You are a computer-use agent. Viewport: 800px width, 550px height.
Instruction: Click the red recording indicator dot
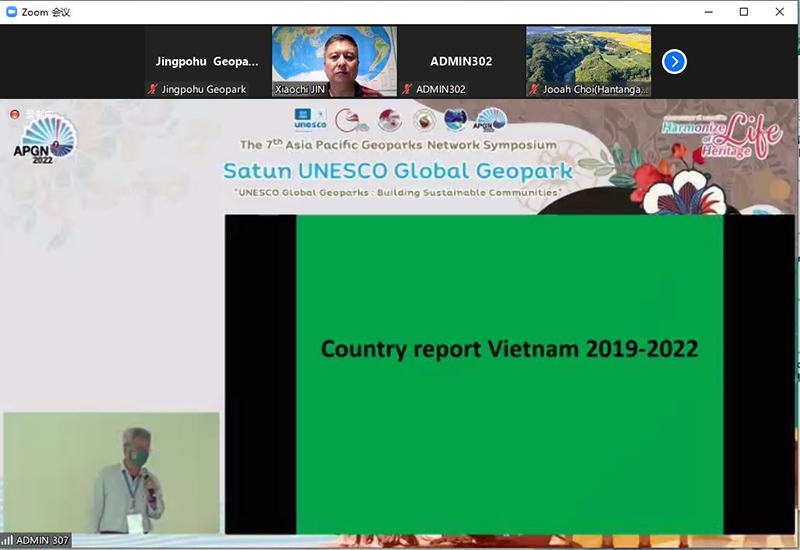pos(15,114)
